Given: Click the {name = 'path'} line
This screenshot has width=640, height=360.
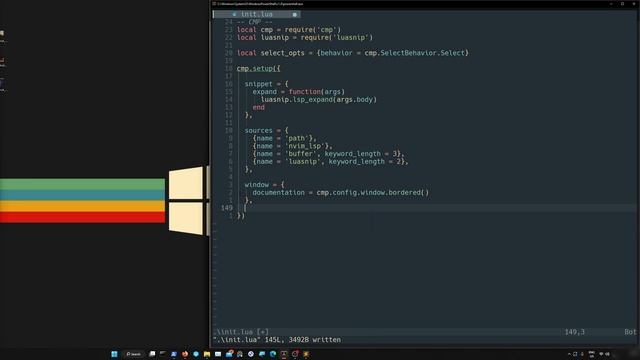Looking at the screenshot, I should click(284, 138).
